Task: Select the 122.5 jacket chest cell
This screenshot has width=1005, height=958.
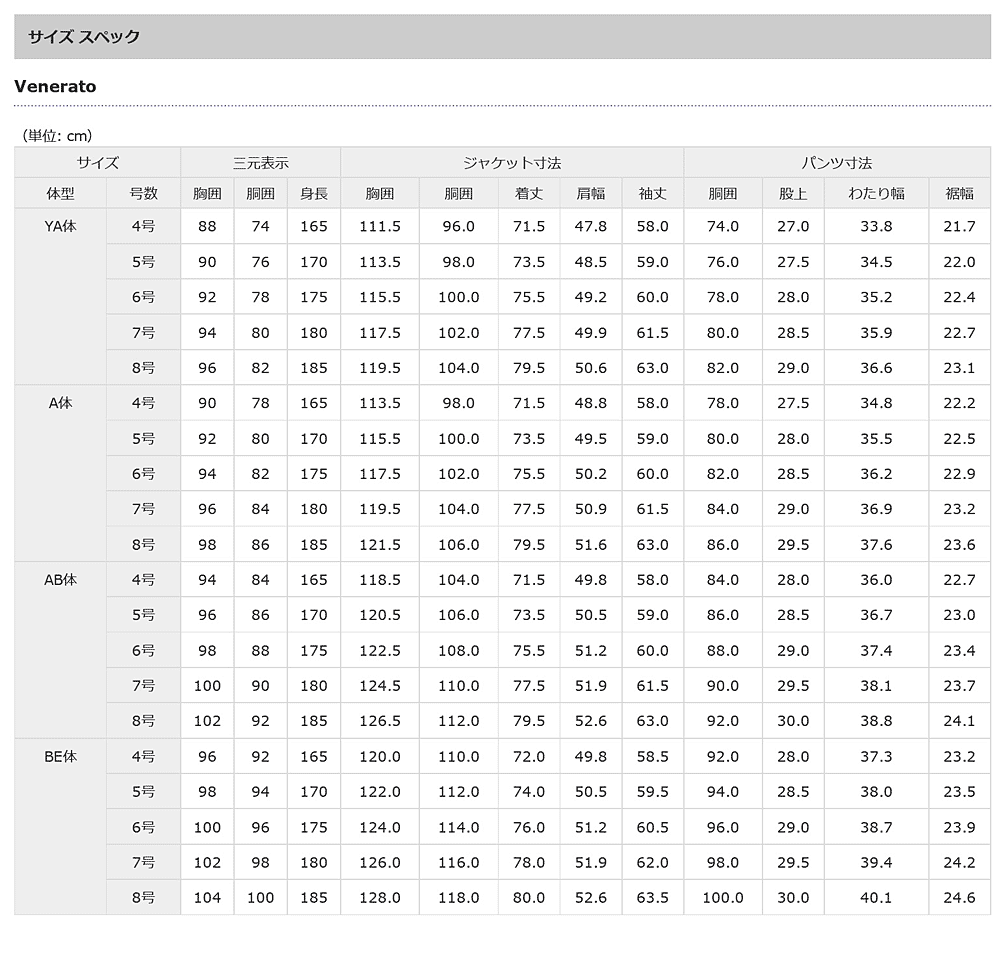Action: pos(379,650)
